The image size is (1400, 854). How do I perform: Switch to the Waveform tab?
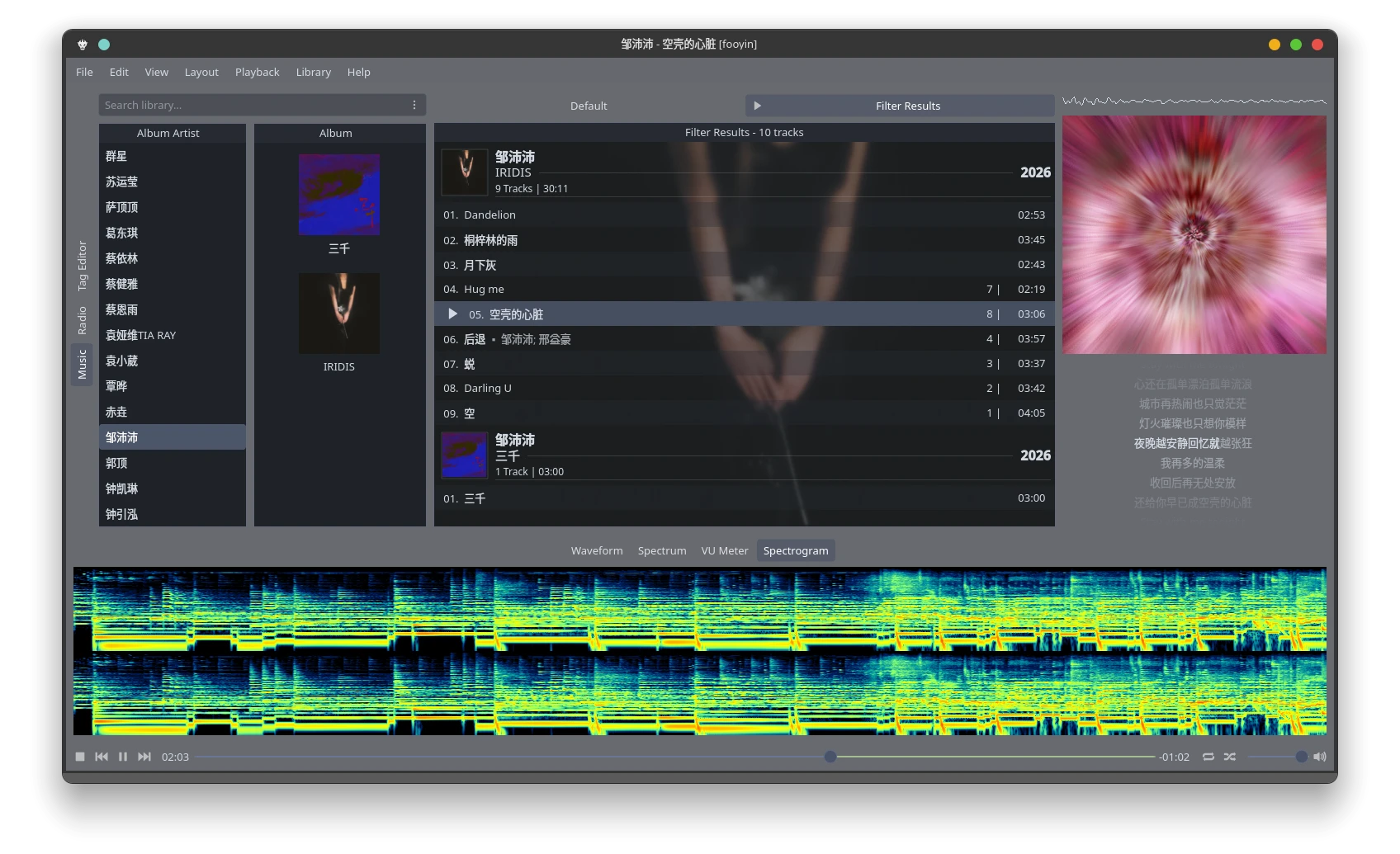[x=597, y=550]
